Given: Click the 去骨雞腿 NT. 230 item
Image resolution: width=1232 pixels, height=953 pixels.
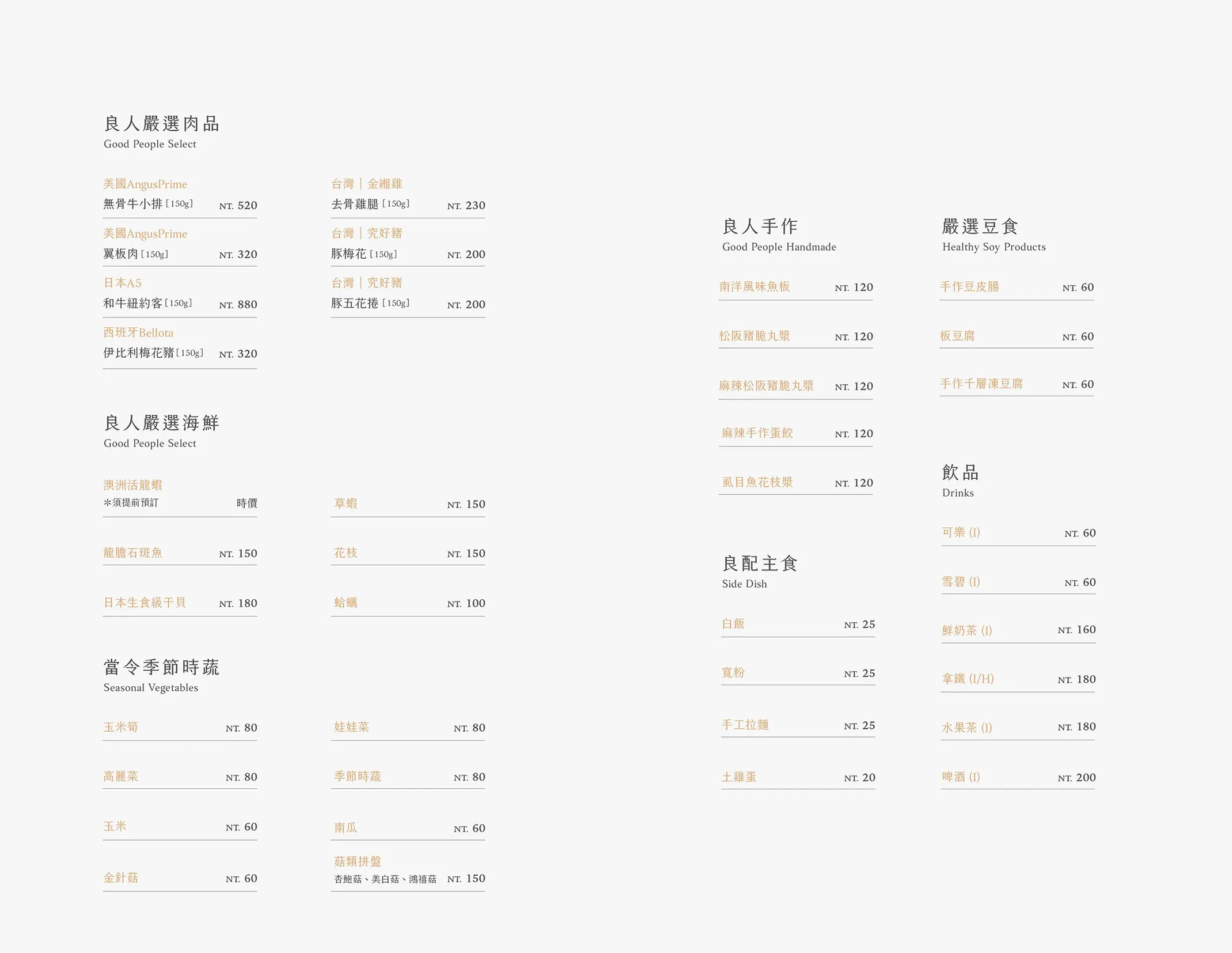Looking at the screenshot, I should click(355, 204).
